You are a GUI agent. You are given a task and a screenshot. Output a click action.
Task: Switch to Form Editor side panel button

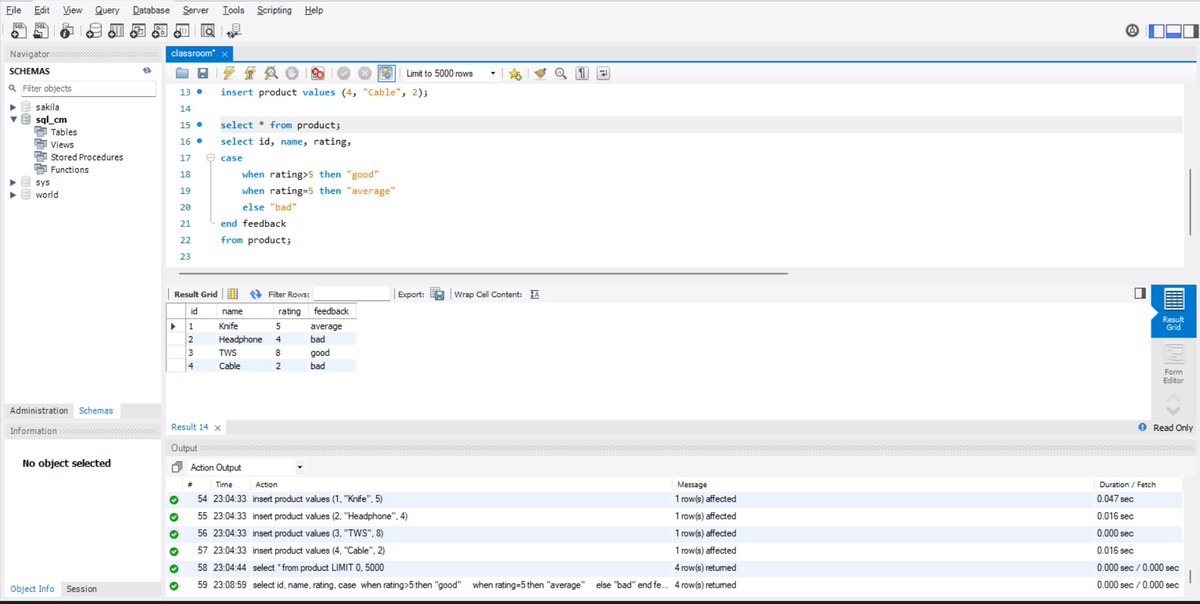point(1173,363)
